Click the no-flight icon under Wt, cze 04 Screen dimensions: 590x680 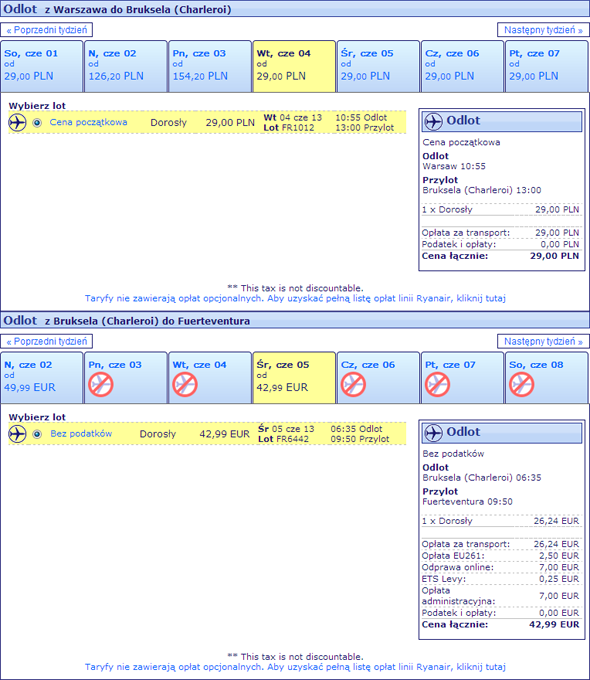(x=185, y=385)
